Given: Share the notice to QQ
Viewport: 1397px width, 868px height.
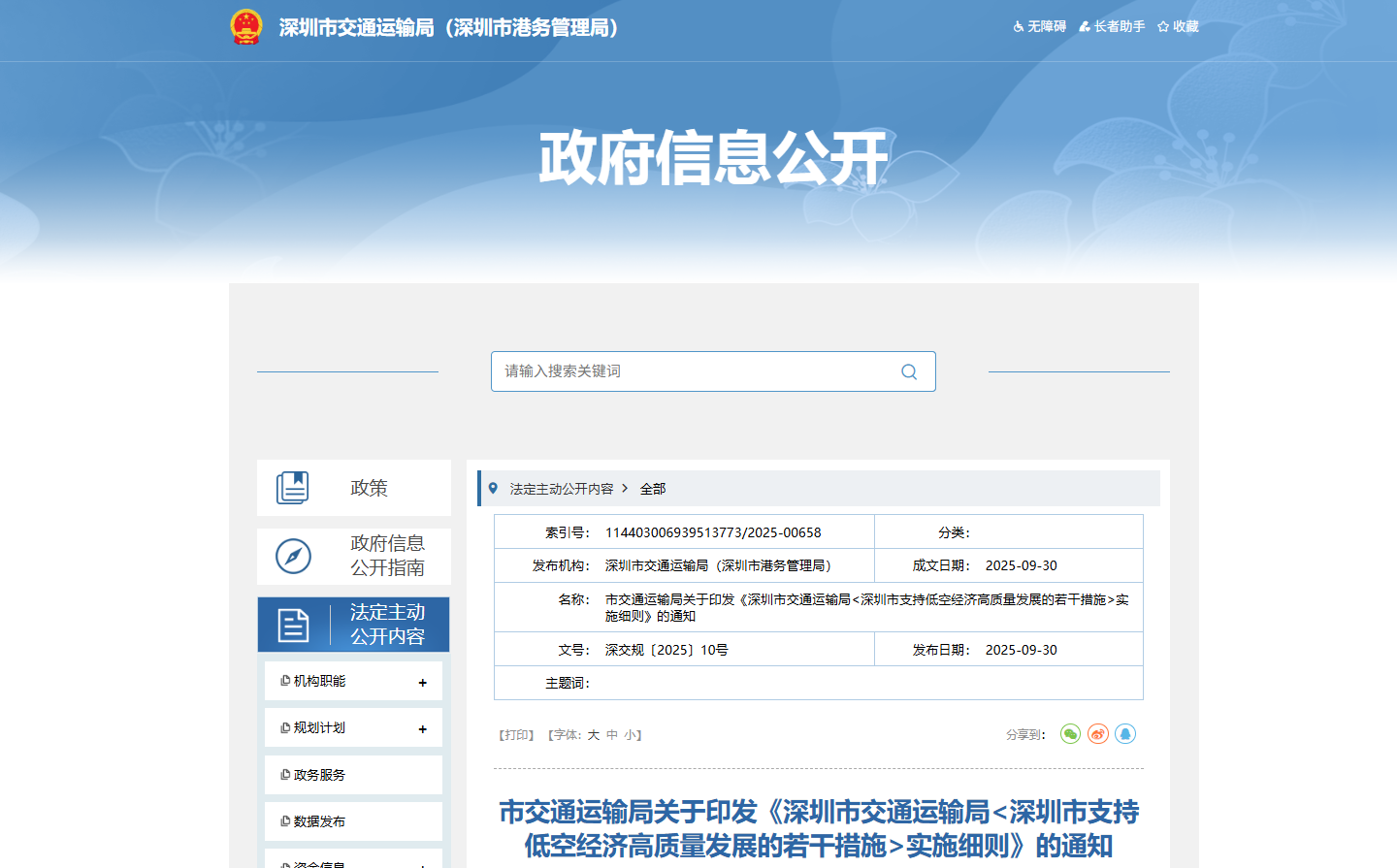Looking at the screenshot, I should click(1124, 734).
